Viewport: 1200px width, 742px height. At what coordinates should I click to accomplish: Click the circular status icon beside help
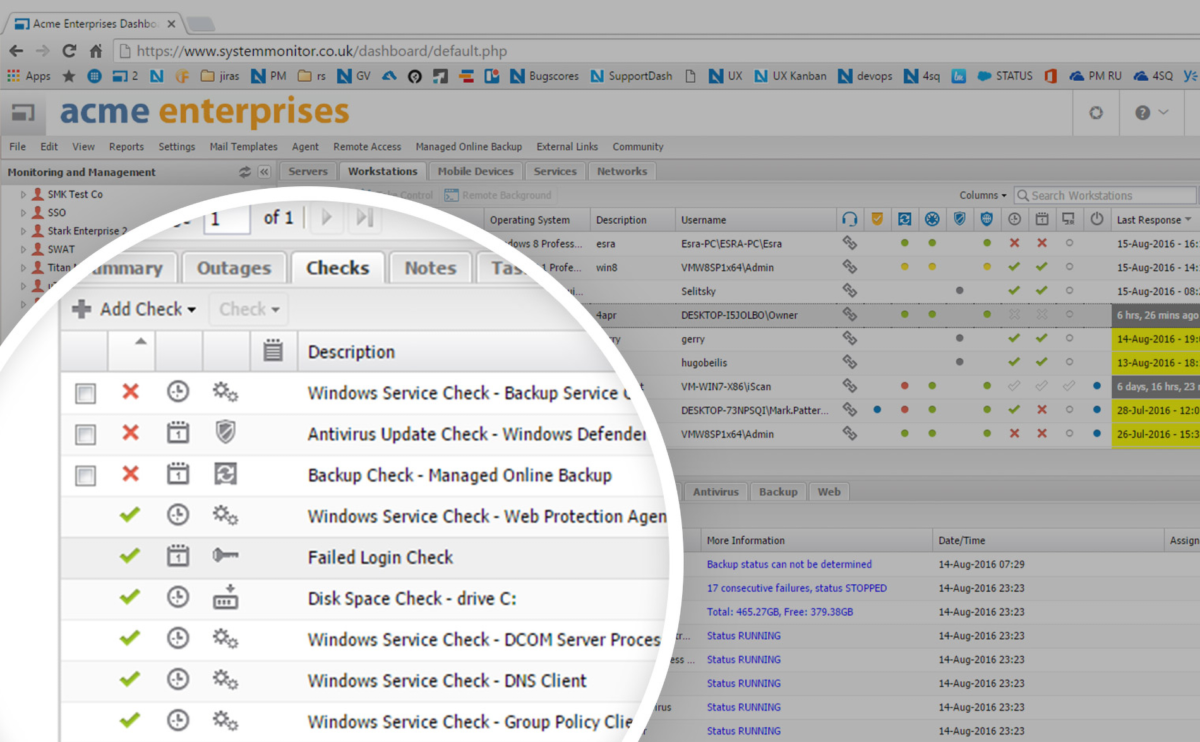(x=1096, y=113)
